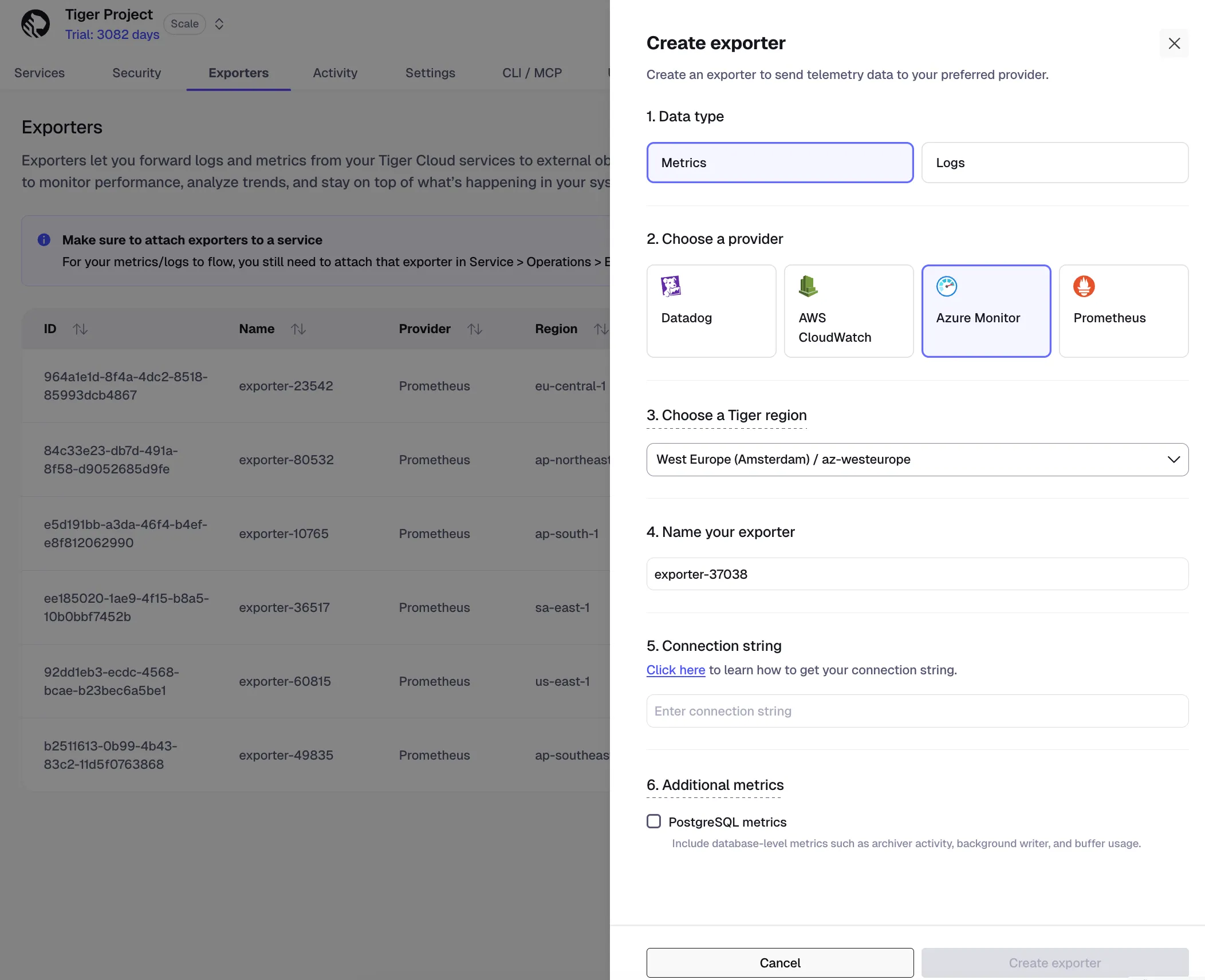The height and width of the screenshot is (980, 1205).
Task: Click ID 84c33e23-db7d-491a-8f58-d9052685d9fe
Action: 111,460
